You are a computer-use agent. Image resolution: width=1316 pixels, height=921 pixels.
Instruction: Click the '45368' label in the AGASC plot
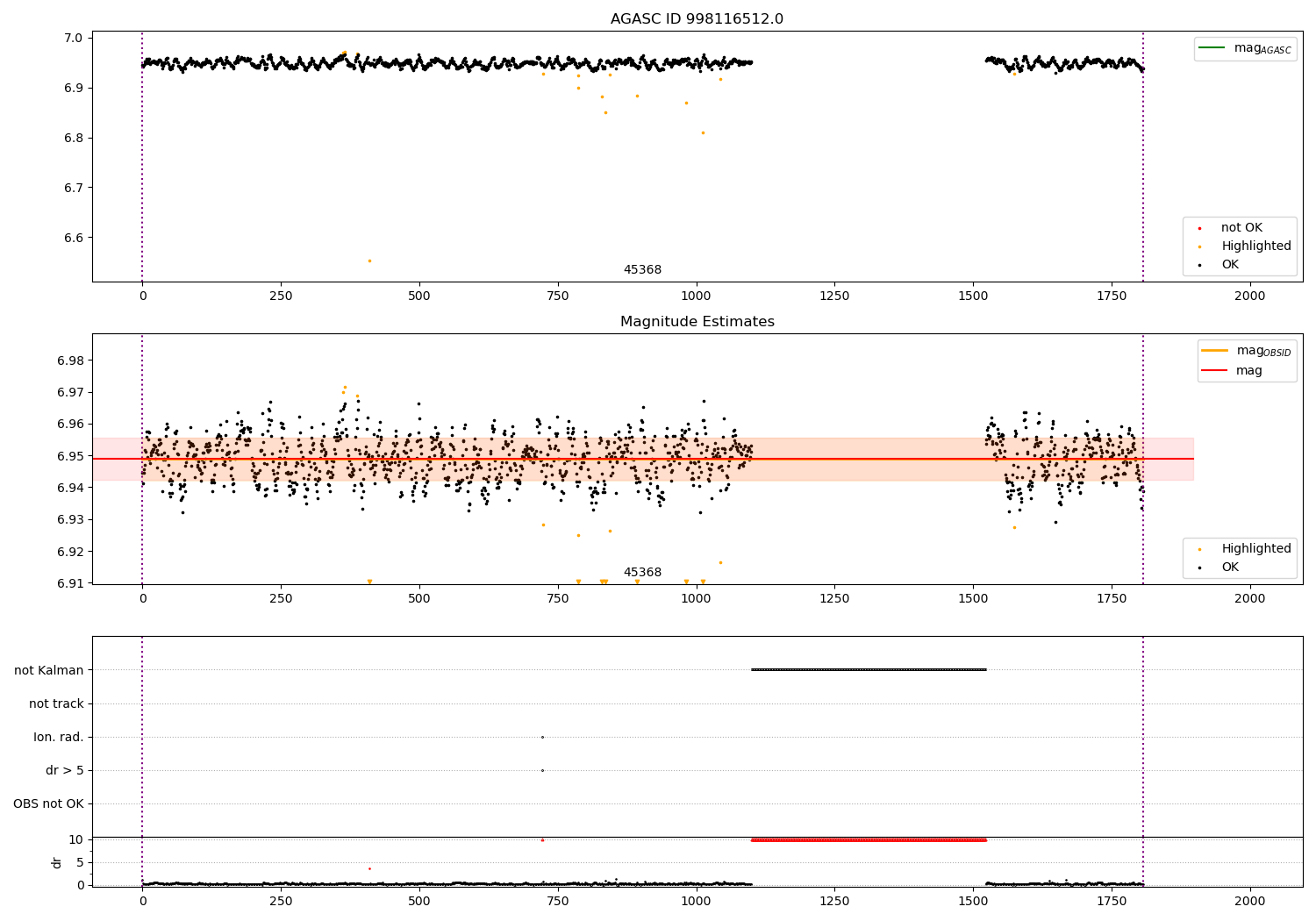[x=642, y=270]
